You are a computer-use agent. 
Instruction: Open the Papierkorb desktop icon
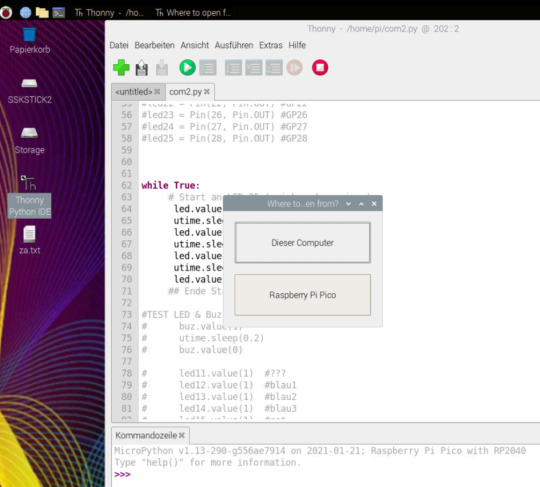pyautogui.click(x=30, y=41)
